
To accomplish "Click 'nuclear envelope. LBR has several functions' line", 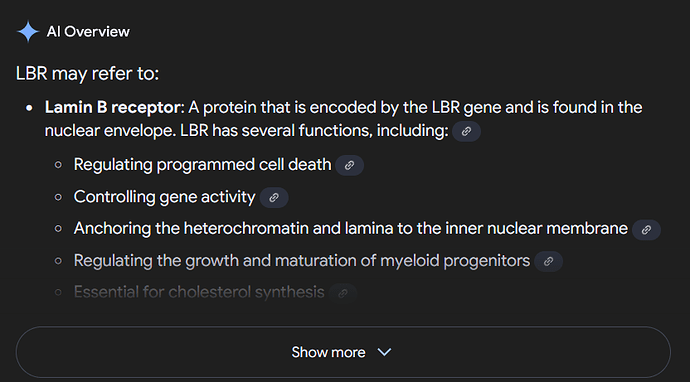I will 246,131.
